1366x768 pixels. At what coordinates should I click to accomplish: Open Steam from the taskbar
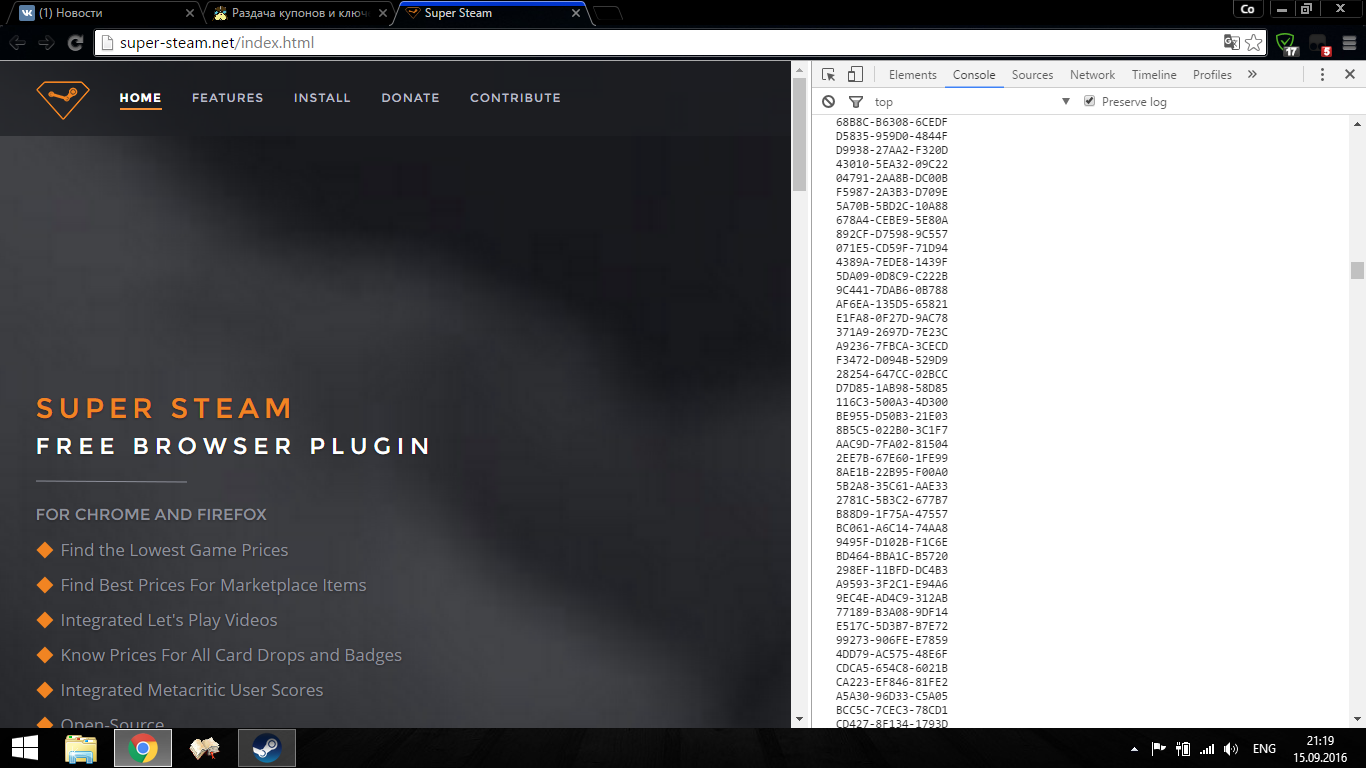click(266, 748)
